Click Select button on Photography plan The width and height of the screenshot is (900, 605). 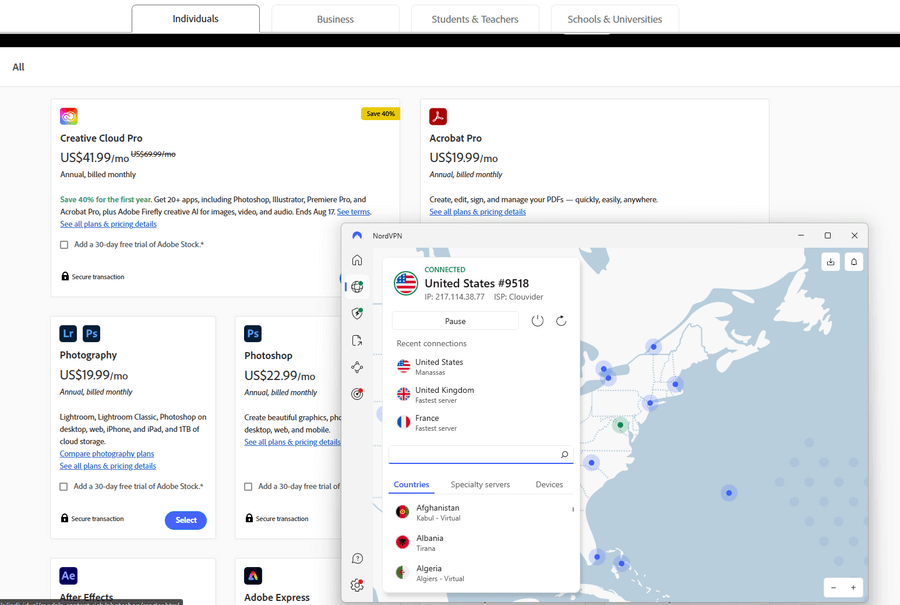click(186, 520)
